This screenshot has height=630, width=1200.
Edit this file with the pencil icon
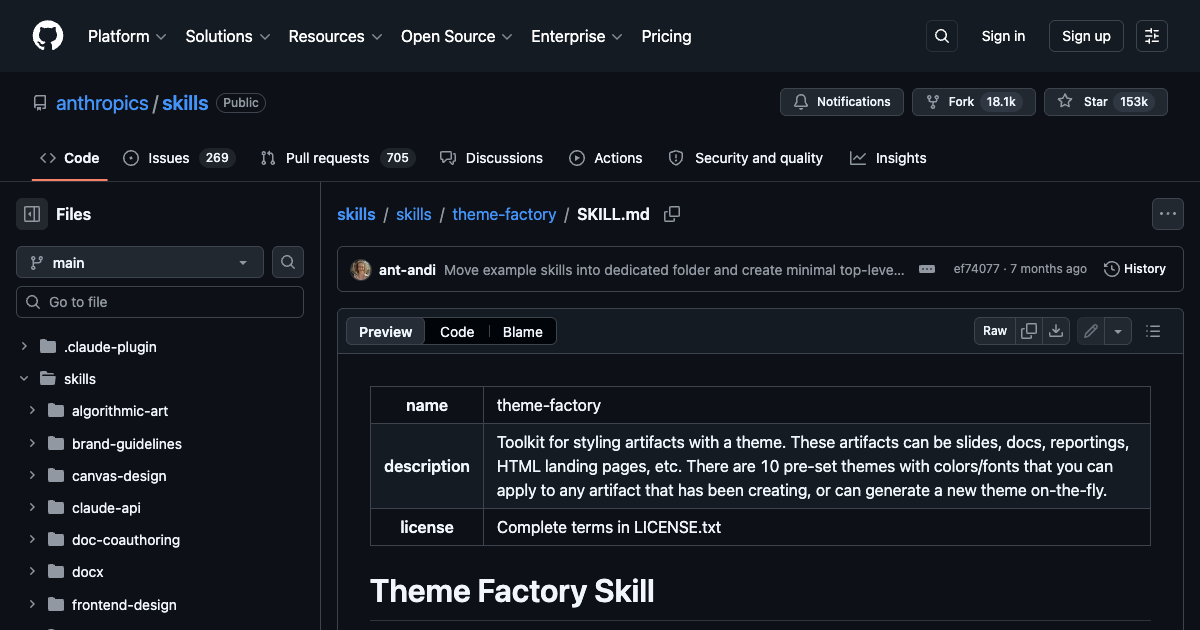point(1091,331)
